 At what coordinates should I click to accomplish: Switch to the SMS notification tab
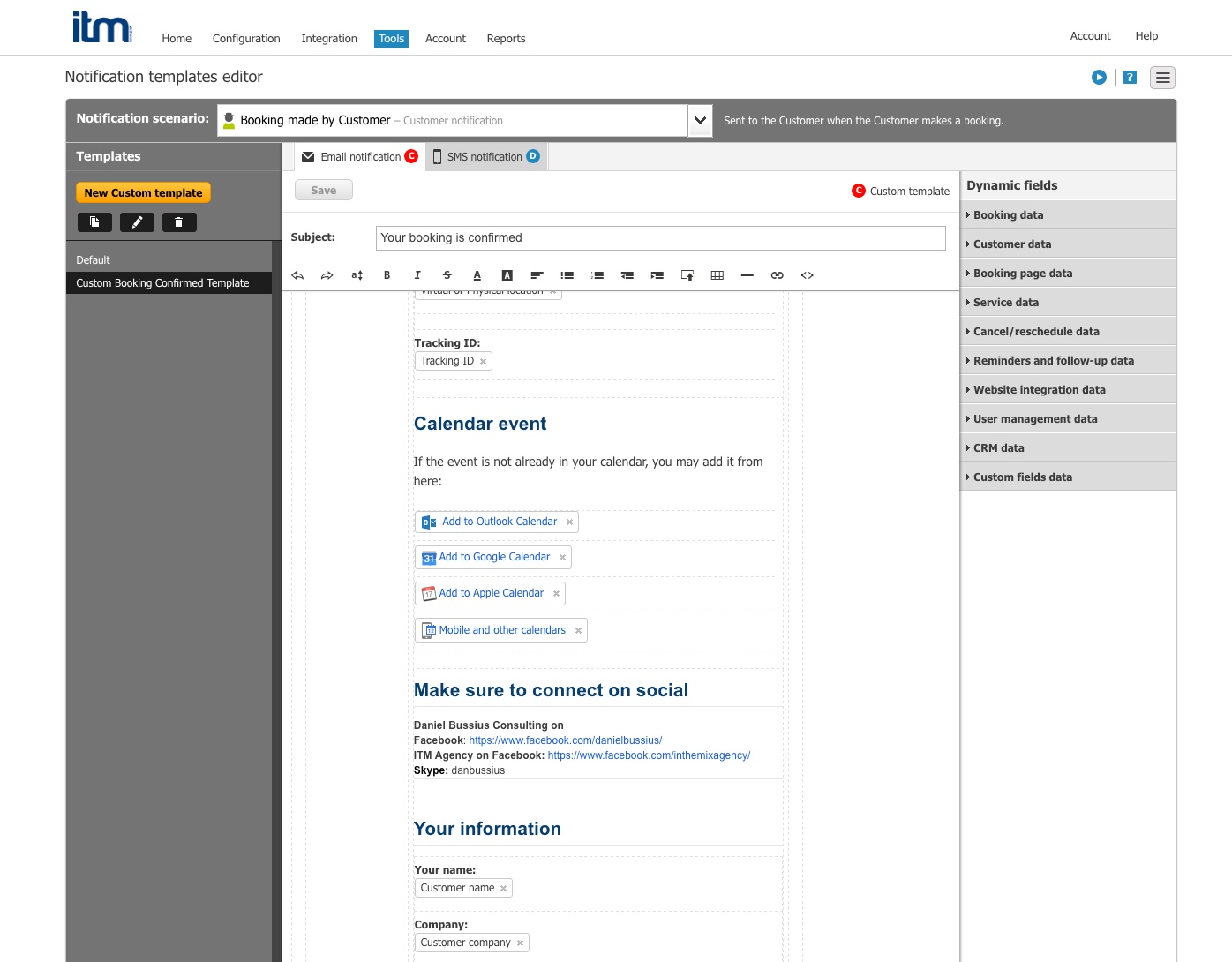[x=485, y=156]
